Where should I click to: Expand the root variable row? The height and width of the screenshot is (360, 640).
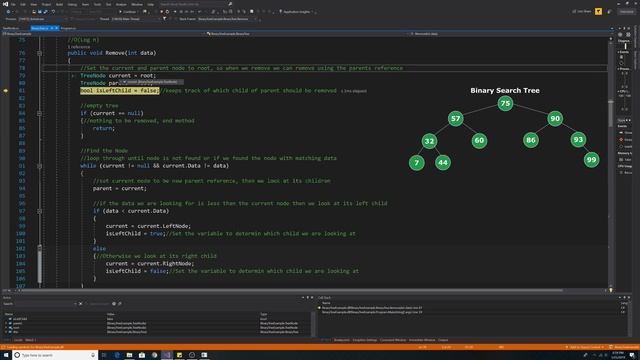tap(6, 328)
